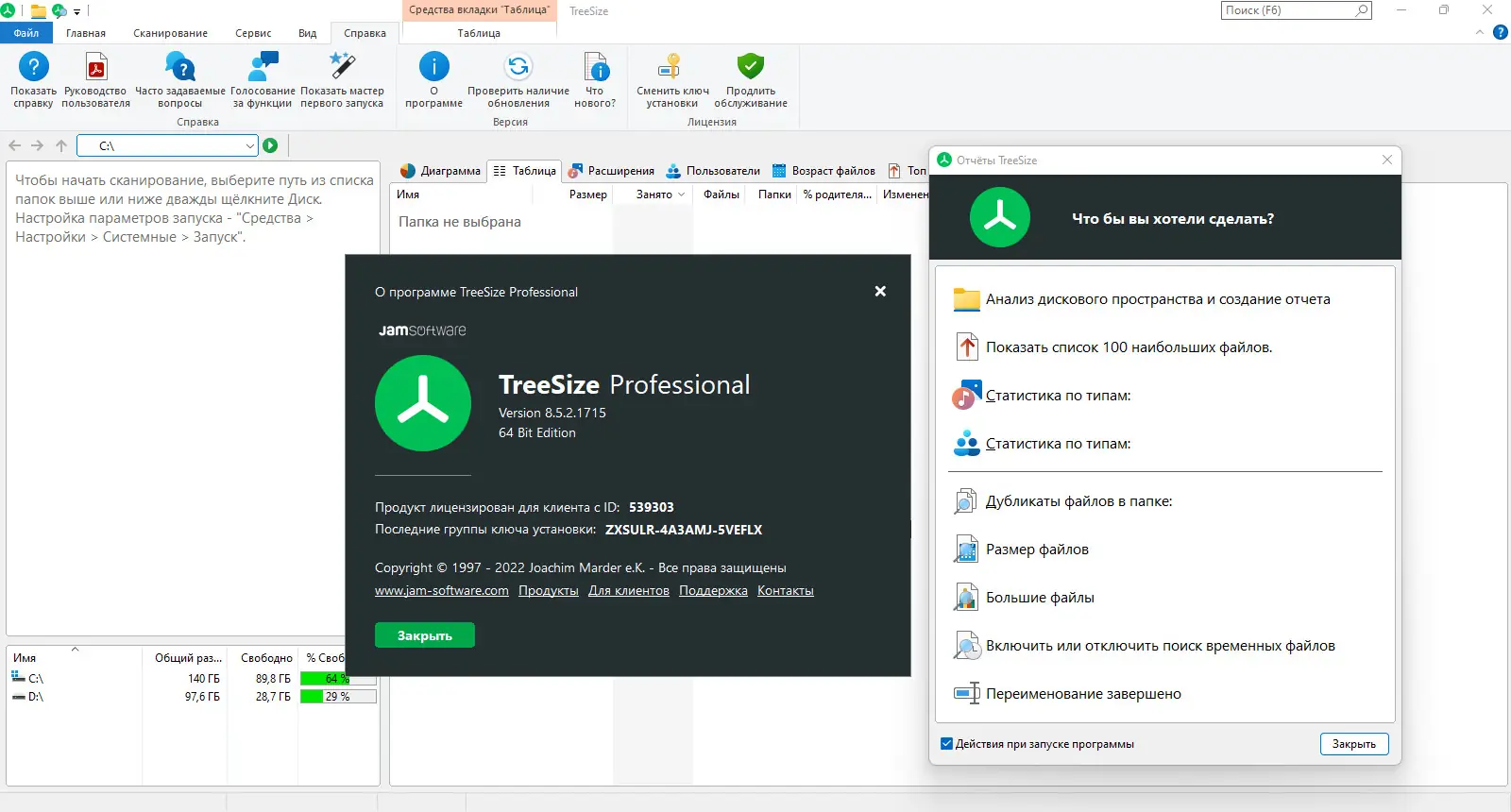Switch to the Таблица view tab

[524, 171]
